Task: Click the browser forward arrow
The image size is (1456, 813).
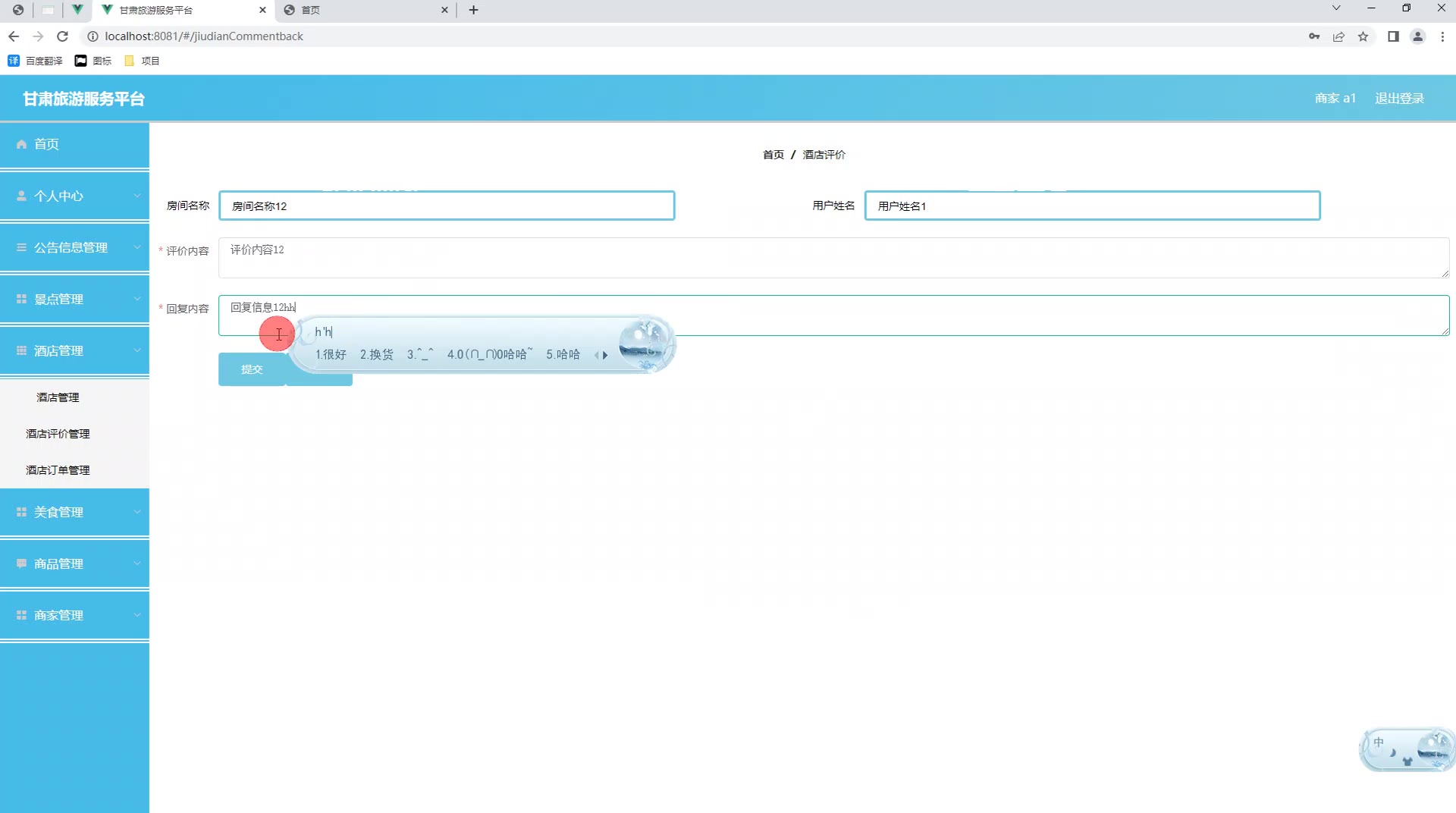Action: coord(38,36)
